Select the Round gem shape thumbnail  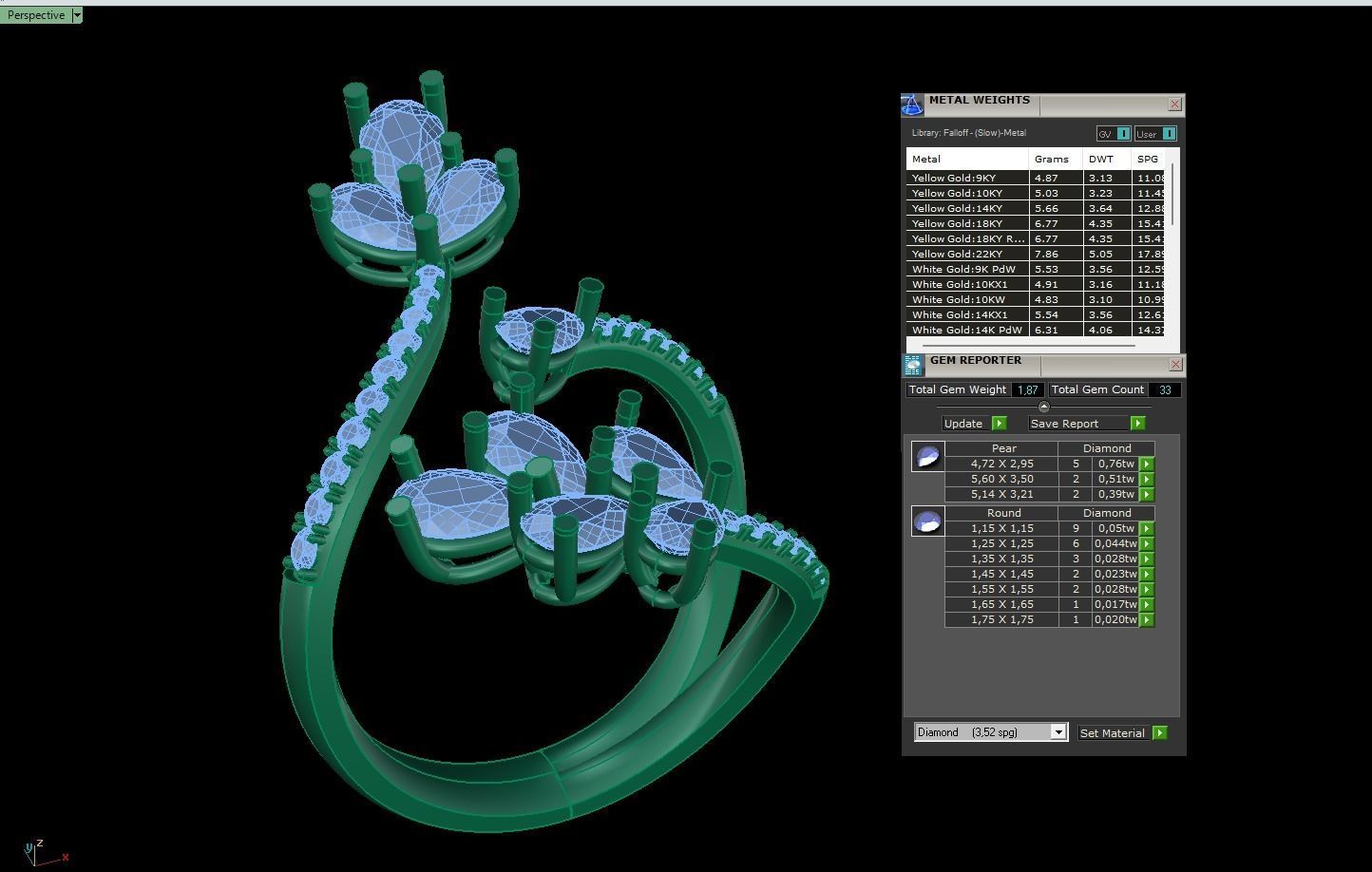pyautogui.click(x=927, y=521)
